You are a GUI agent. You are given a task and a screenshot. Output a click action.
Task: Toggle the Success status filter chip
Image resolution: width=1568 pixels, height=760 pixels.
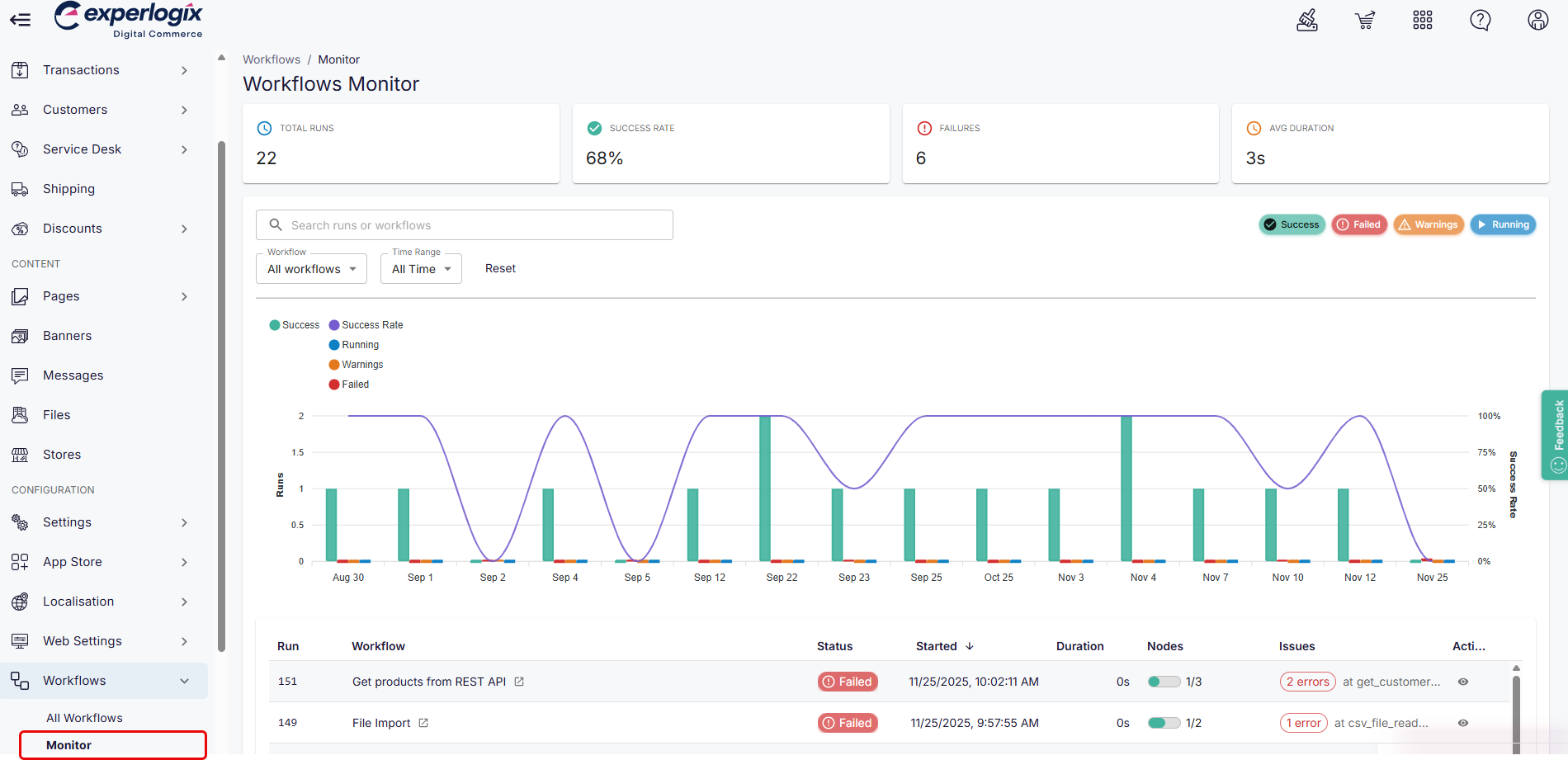(1292, 224)
